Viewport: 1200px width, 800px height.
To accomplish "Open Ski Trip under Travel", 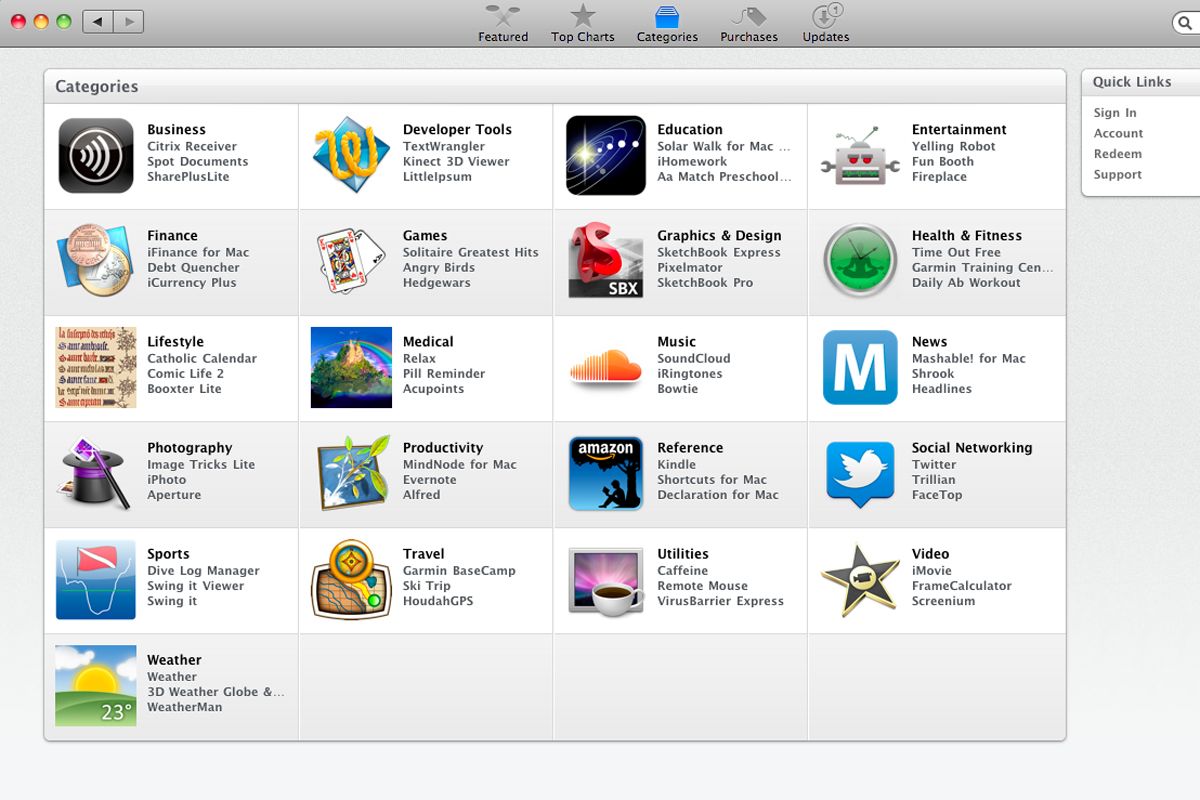I will point(427,586).
